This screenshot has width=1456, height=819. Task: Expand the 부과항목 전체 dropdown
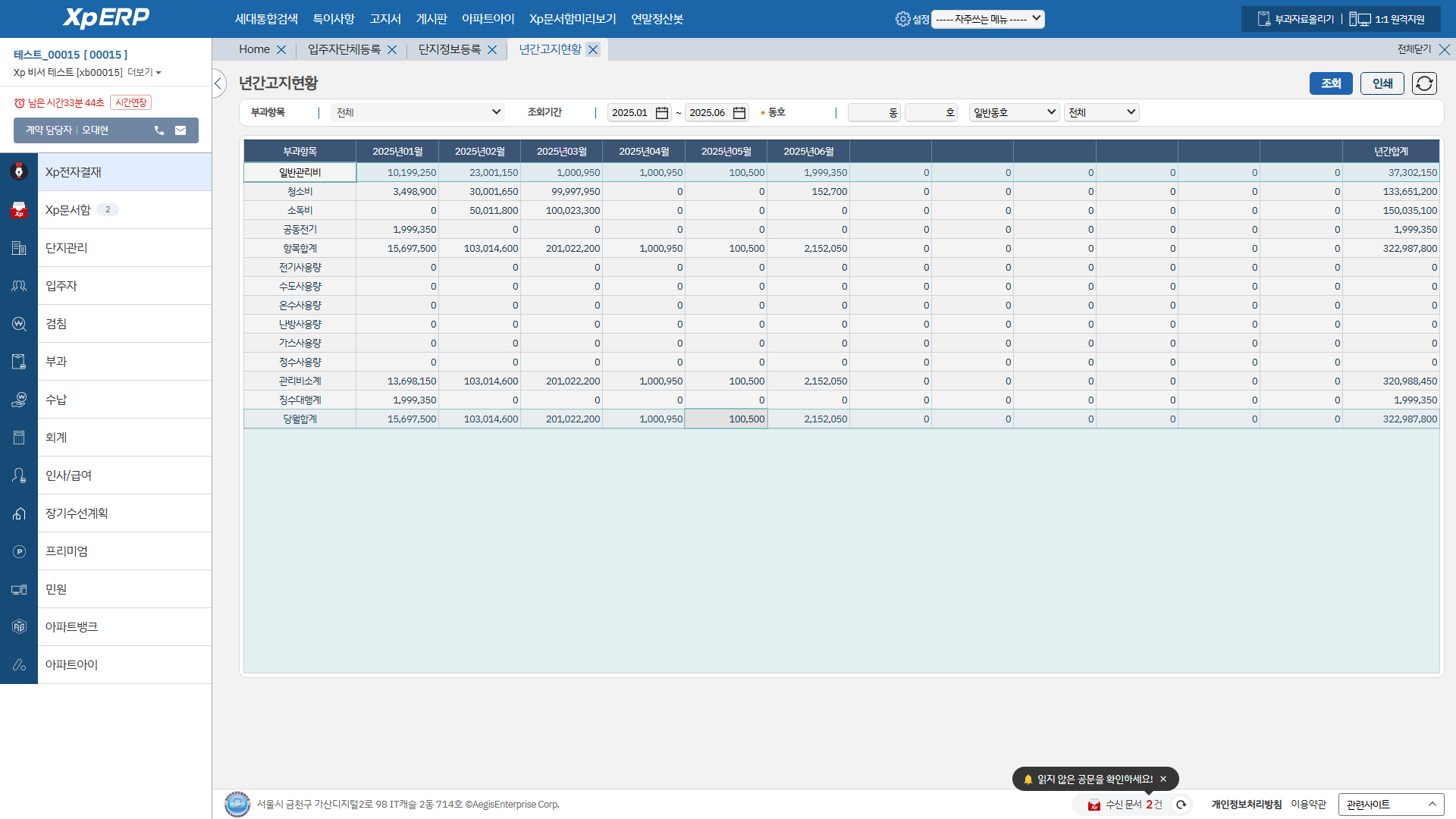point(418,112)
